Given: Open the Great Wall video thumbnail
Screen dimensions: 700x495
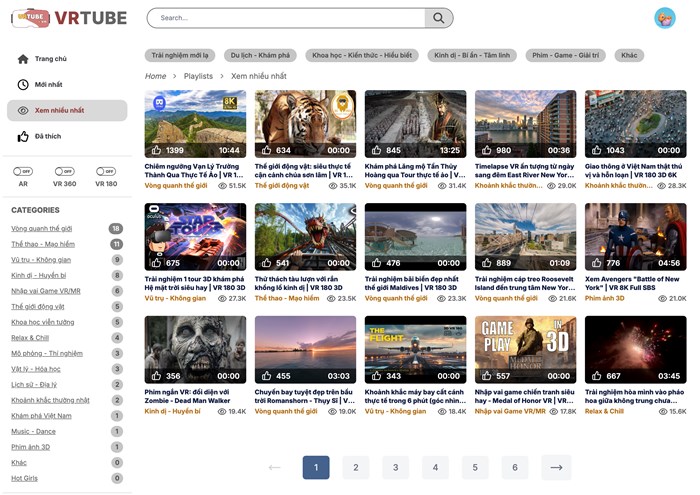Looking at the screenshot, I should [195, 124].
